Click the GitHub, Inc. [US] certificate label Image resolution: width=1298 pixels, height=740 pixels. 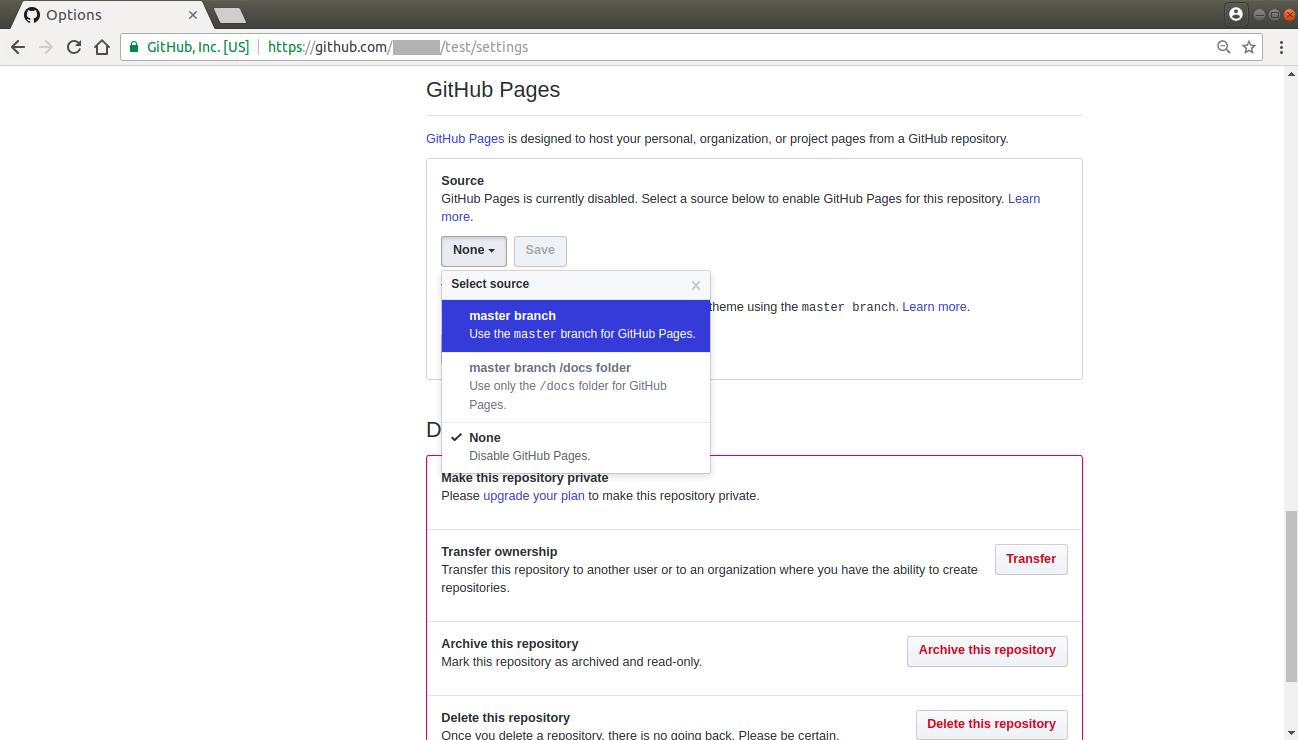[198, 47]
